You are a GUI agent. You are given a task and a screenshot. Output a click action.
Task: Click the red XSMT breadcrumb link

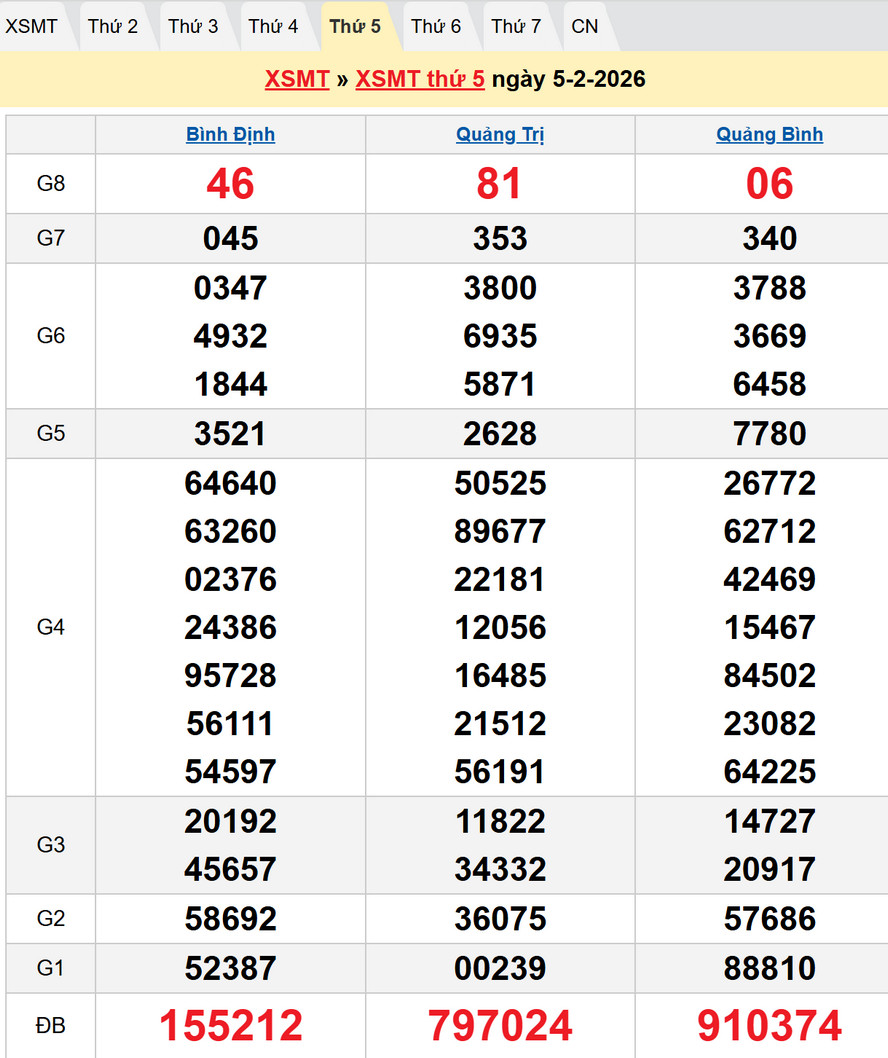pos(297,79)
